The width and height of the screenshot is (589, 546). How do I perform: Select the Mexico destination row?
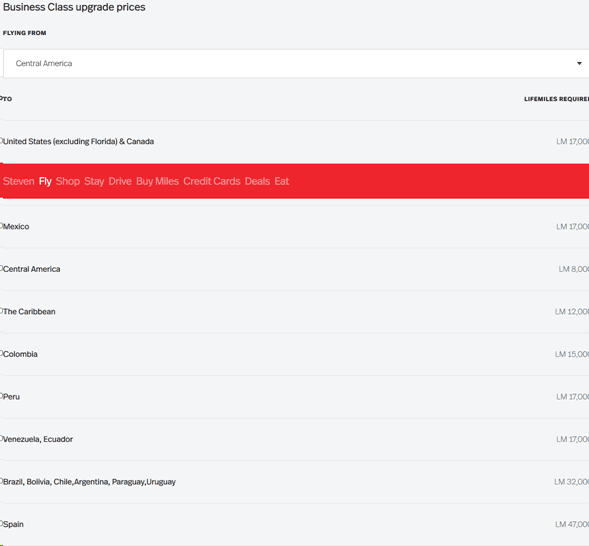coord(294,226)
